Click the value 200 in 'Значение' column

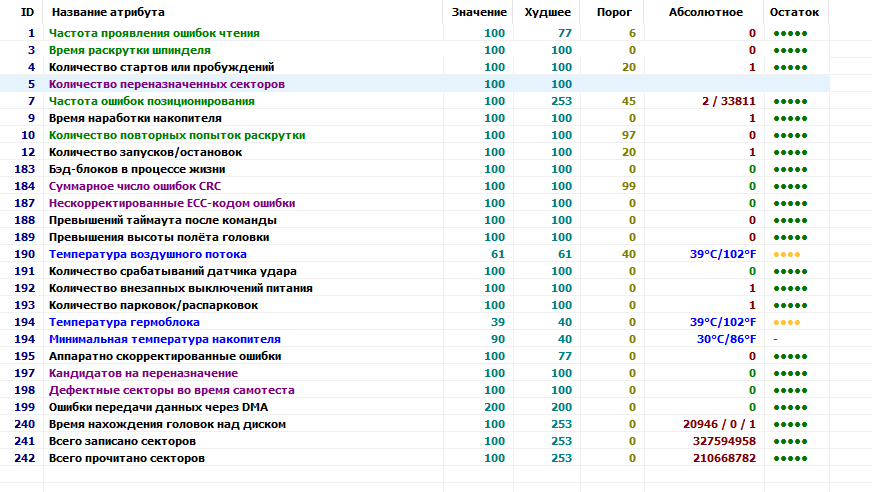pyautogui.click(x=494, y=407)
